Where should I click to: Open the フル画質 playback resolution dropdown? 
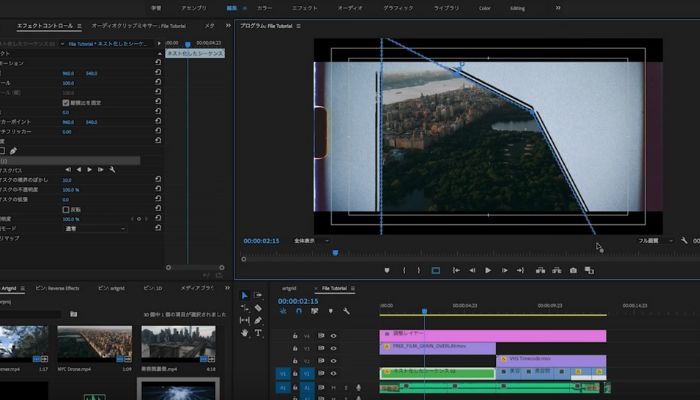[x=655, y=240]
